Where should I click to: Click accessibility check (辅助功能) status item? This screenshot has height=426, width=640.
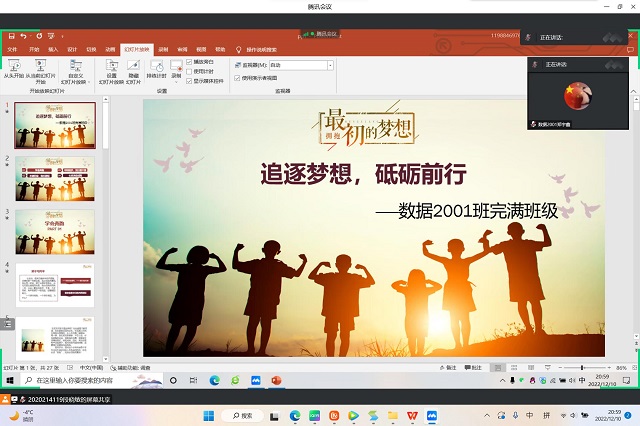point(131,368)
